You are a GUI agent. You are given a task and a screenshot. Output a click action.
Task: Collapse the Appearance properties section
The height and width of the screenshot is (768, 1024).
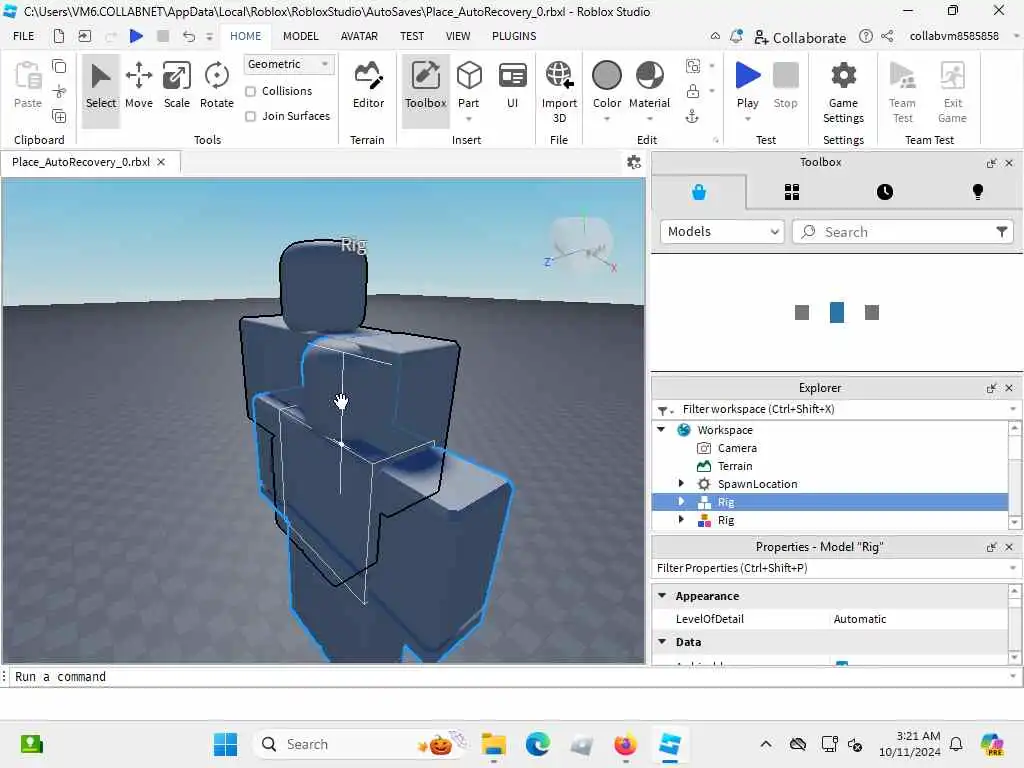coord(662,596)
